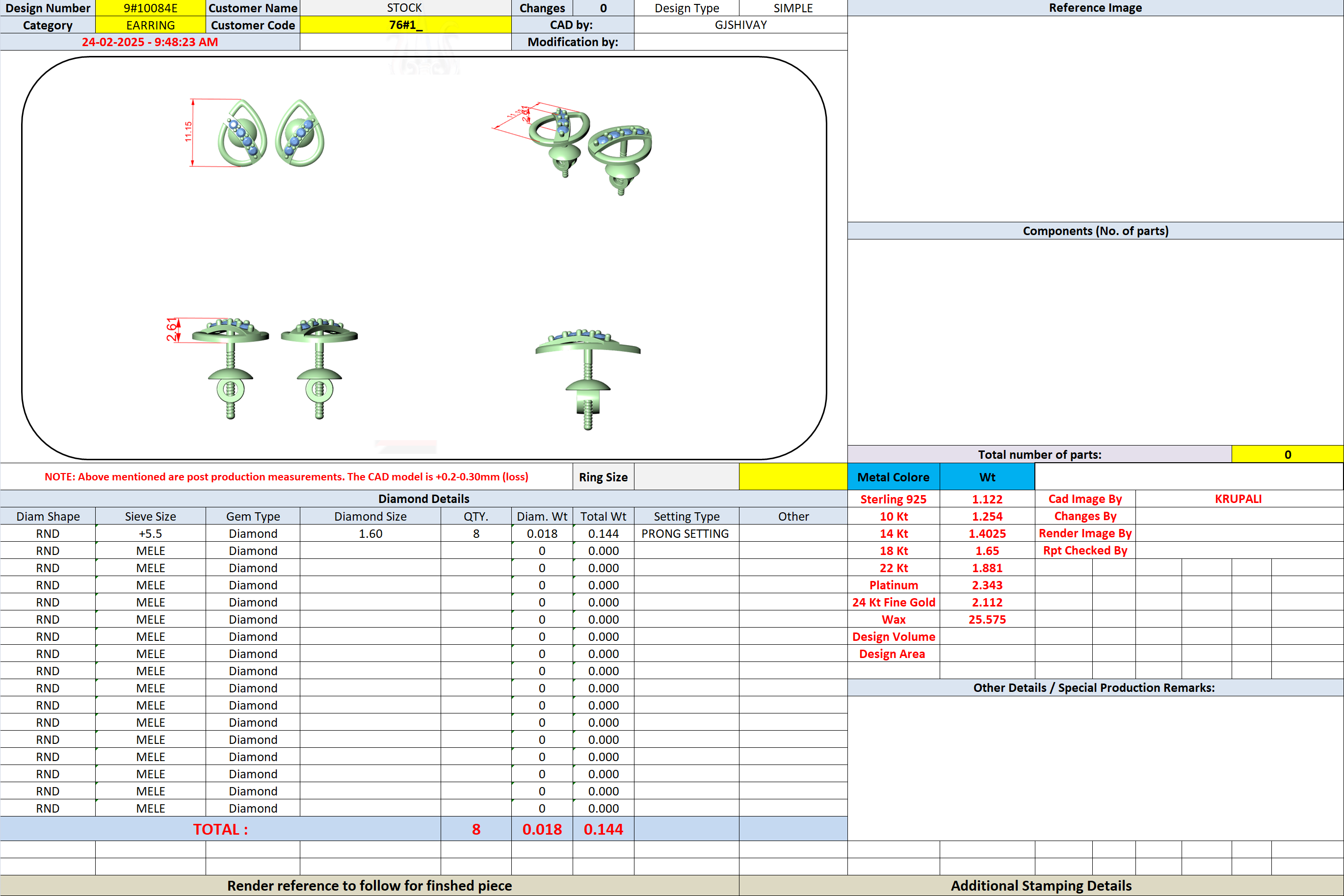Select the sieve size cell +5.5
The image size is (1344, 896).
coord(150,533)
